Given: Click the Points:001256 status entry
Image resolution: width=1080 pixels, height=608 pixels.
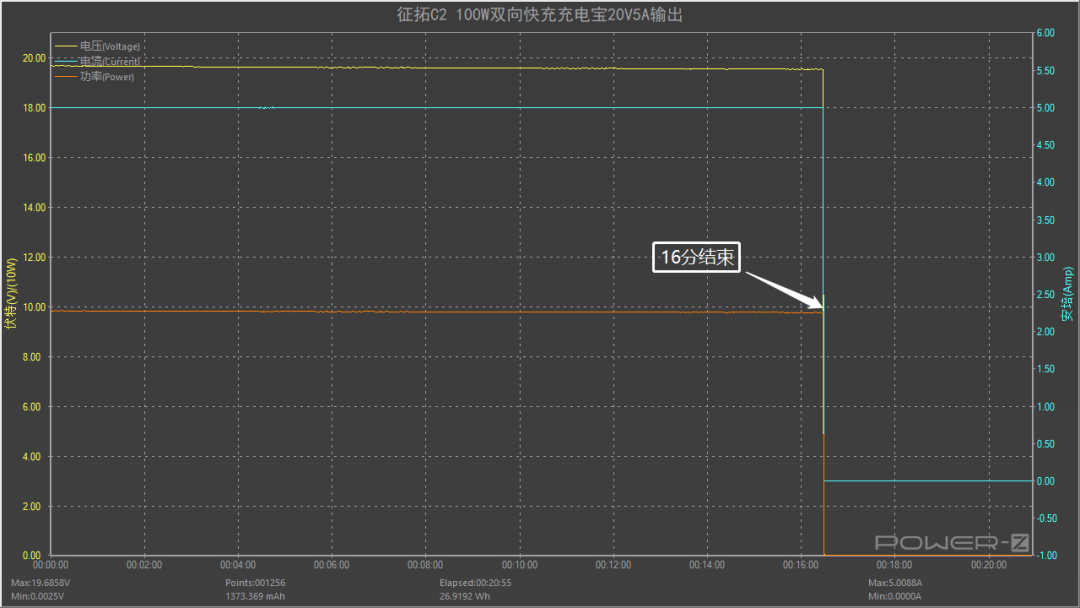Looking at the screenshot, I should [255, 583].
